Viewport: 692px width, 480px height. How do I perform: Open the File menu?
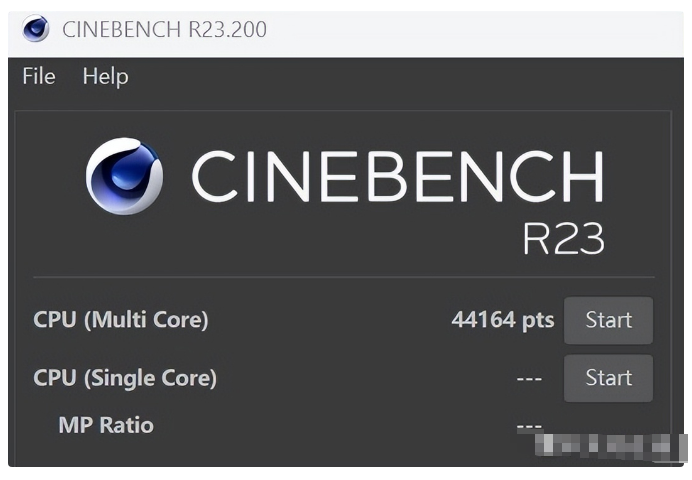[39, 77]
